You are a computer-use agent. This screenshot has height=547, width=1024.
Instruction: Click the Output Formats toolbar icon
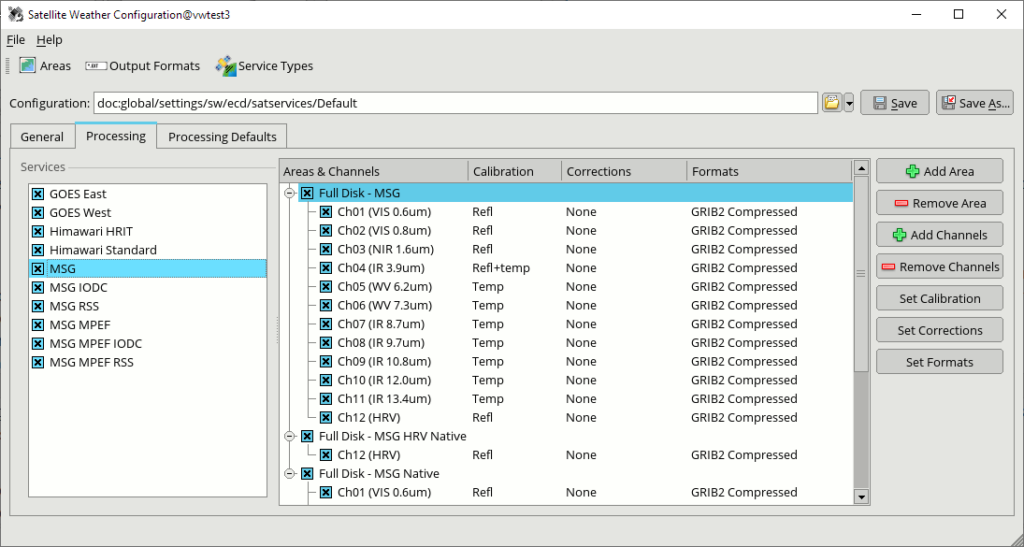click(x=96, y=66)
